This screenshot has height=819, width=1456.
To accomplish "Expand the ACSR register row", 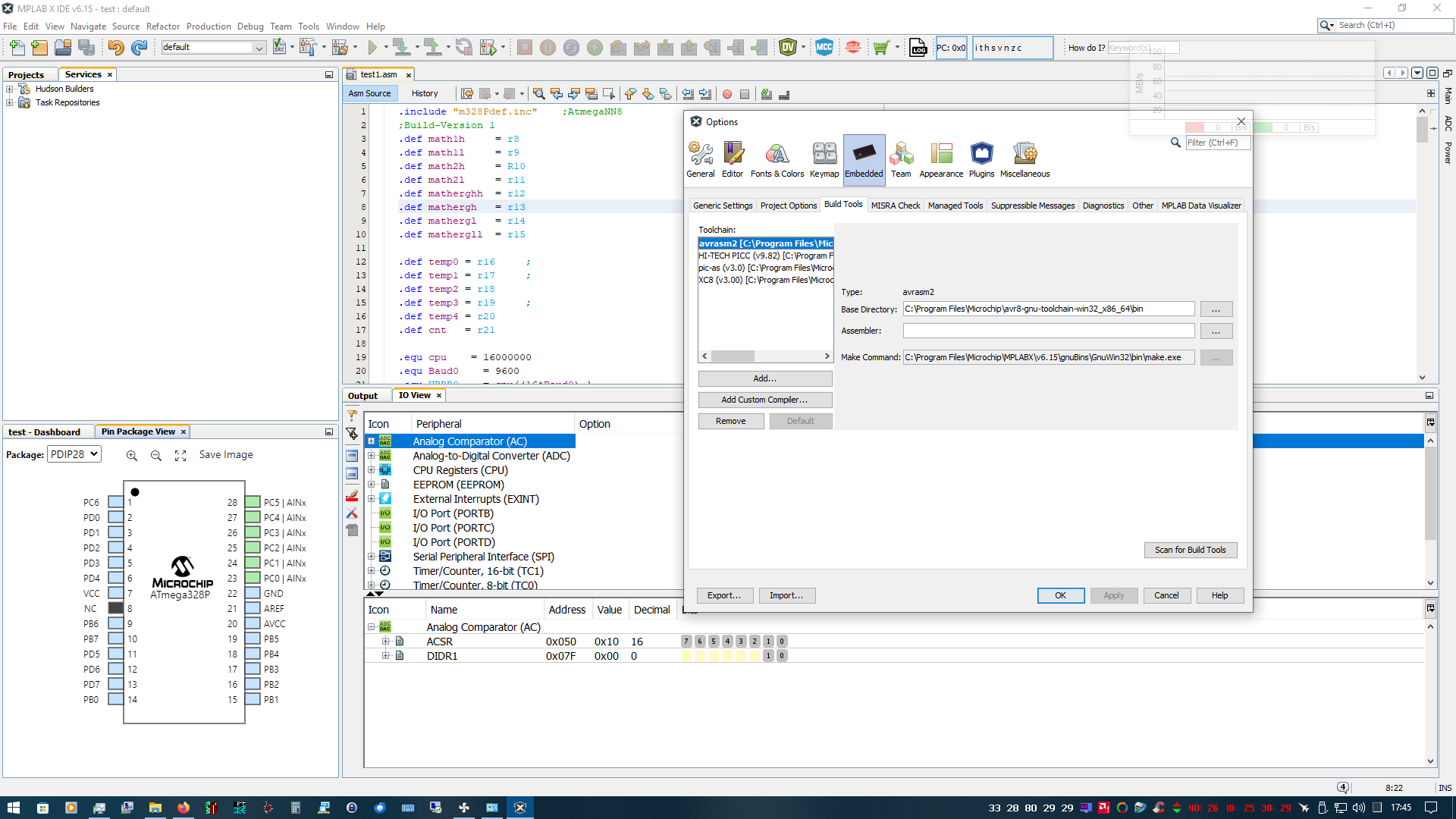I will (x=385, y=642).
